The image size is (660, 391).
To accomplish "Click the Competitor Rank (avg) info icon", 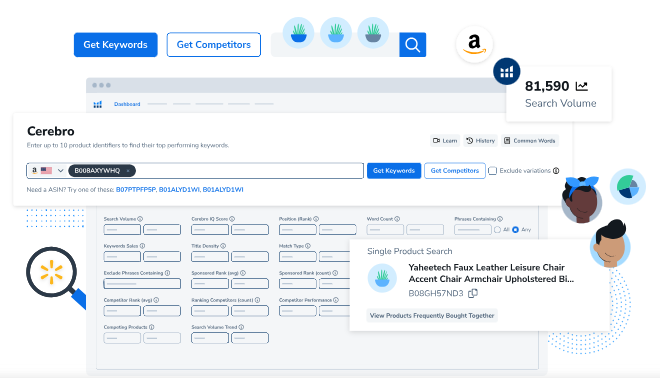I will (156, 300).
